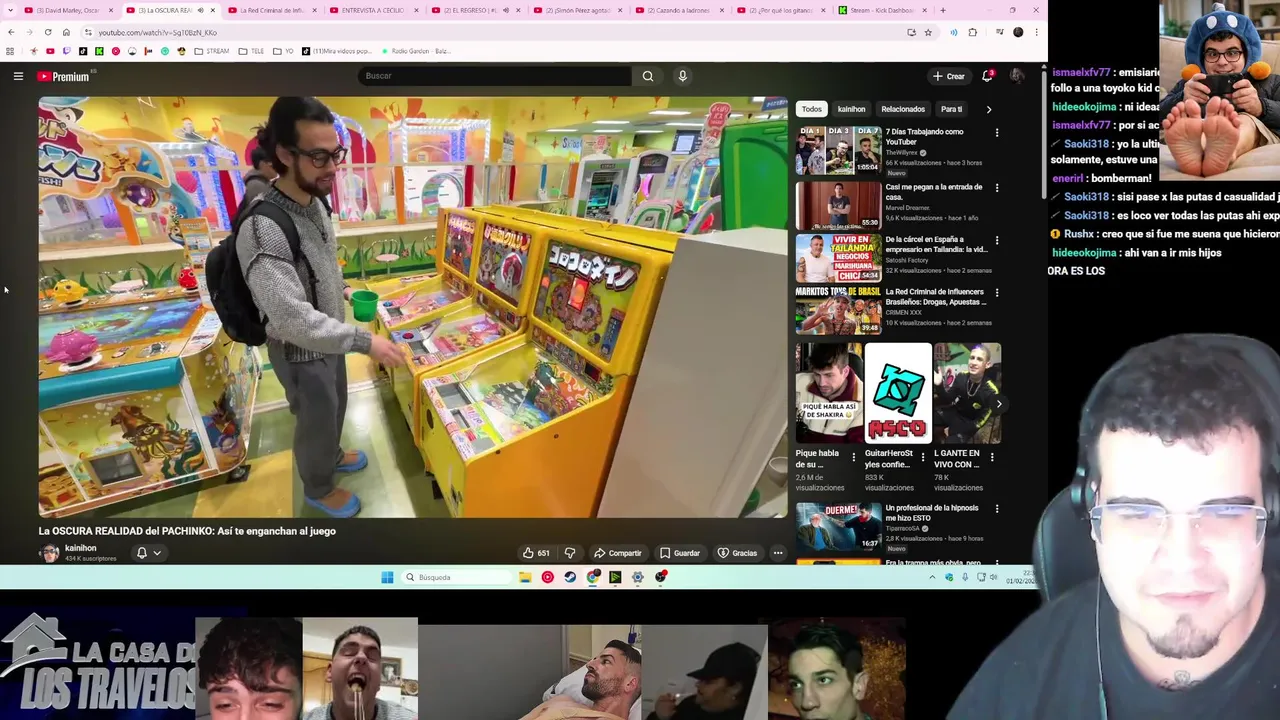Open 'La Red Criminal de Influencers Brasileños' video
Image resolution: width=1280 pixels, height=720 pixels.
click(x=838, y=310)
